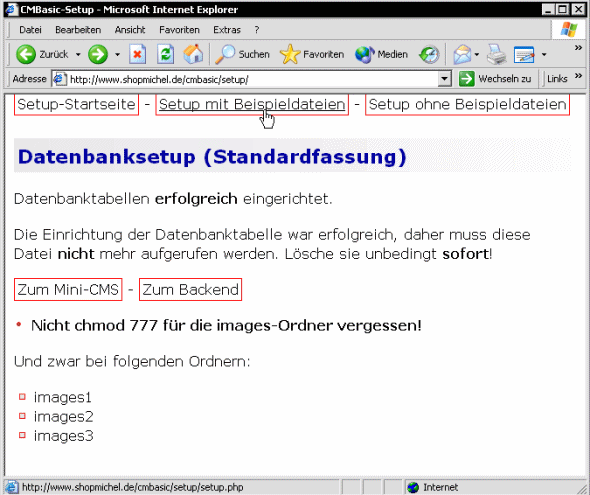The width and height of the screenshot is (590, 495).
Task: Click the Datenbanksetup (Standardfassung) heading
Action: 212,156
